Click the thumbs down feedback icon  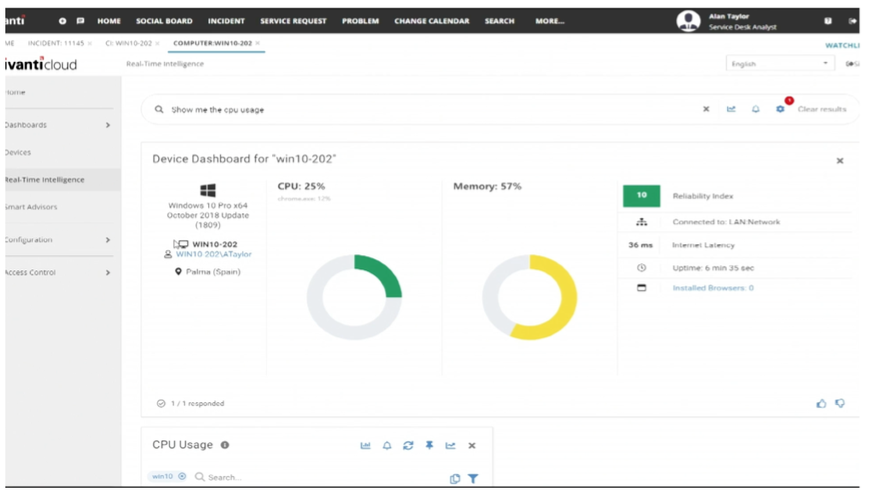[840, 403]
